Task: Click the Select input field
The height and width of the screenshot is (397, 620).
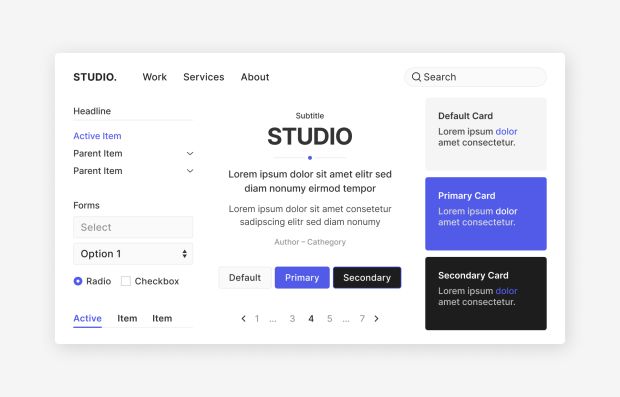Action: coord(133,227)
